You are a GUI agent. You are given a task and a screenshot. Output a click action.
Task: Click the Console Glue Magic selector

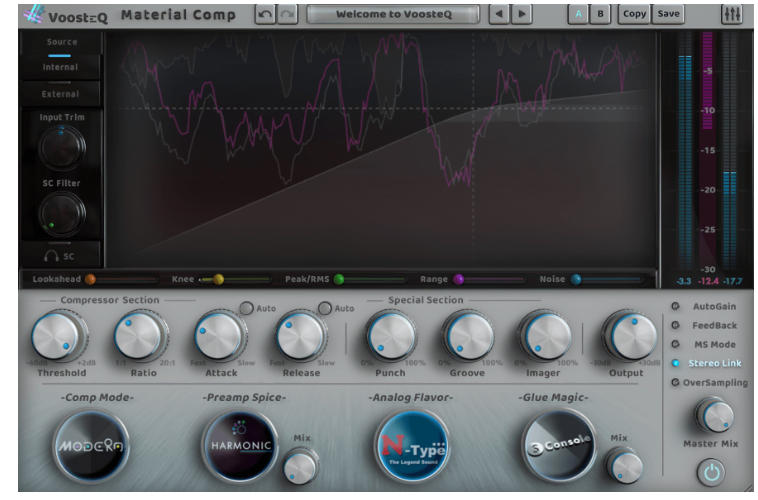point(559,446)
